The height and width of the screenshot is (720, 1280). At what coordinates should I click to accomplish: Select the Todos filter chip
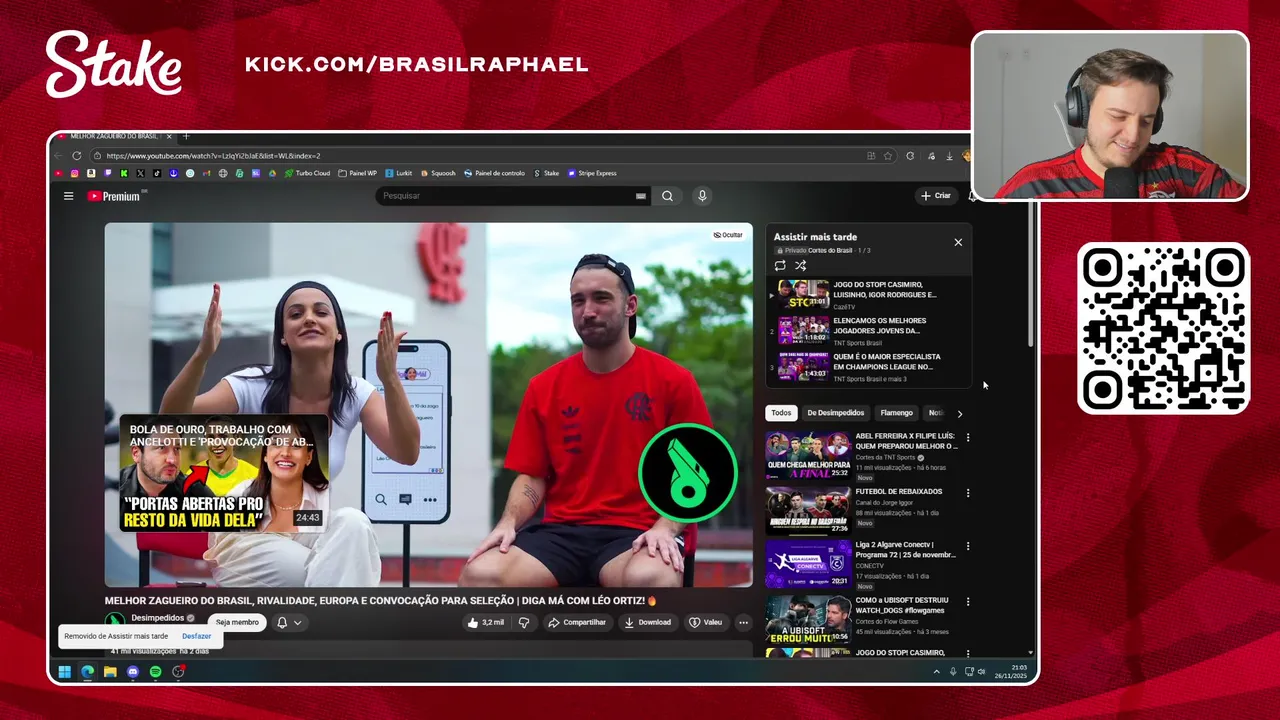pos(781,413)
